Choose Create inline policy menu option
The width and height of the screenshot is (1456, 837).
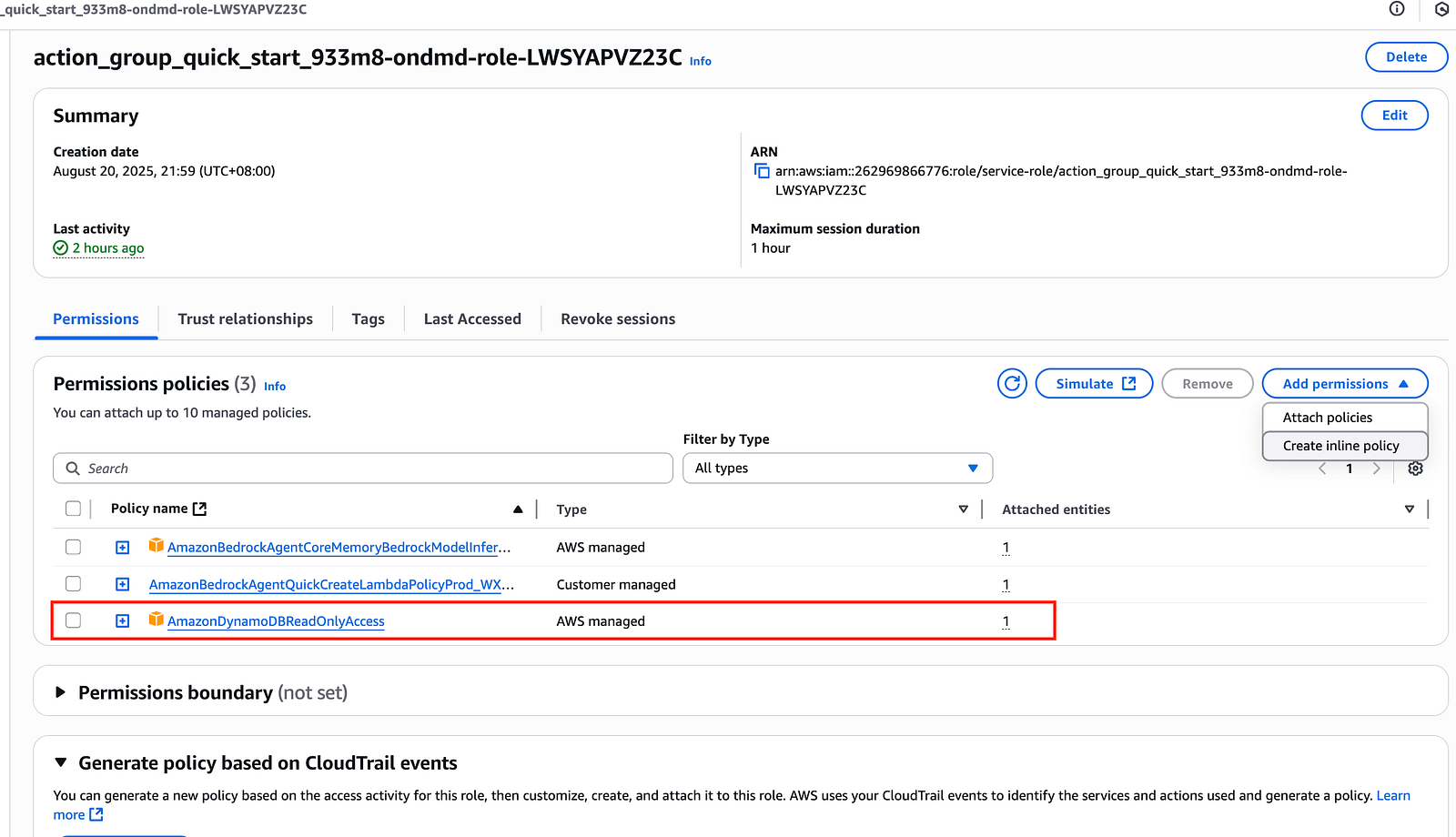pos(1340,446)
